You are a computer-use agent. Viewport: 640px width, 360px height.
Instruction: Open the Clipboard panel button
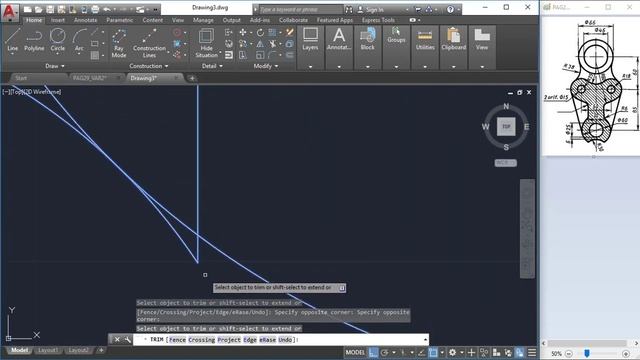[x=453, y=40]
